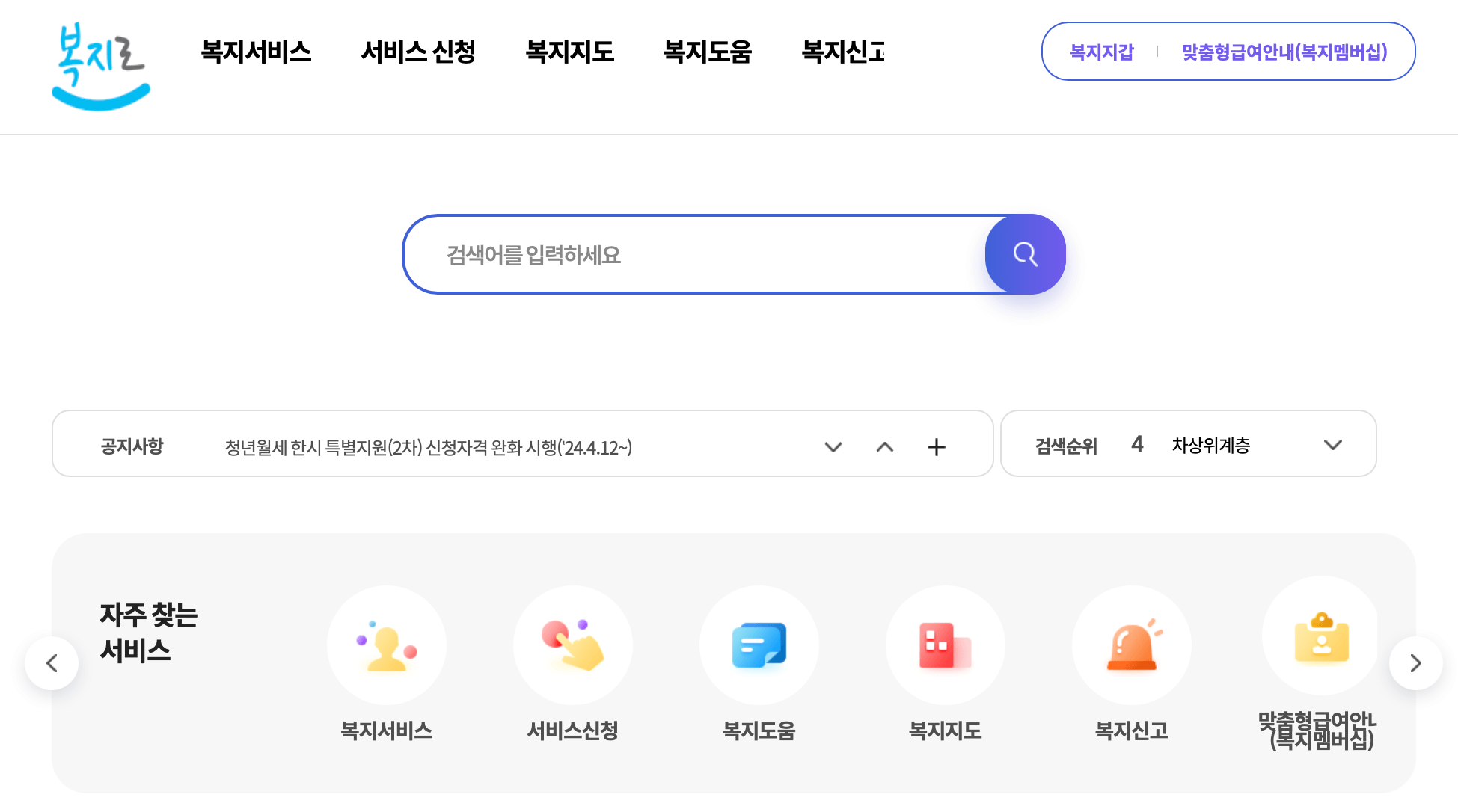Click the search magnifier button
Viewport: 1458px width, 812px height.
(x=1026, y=254)
